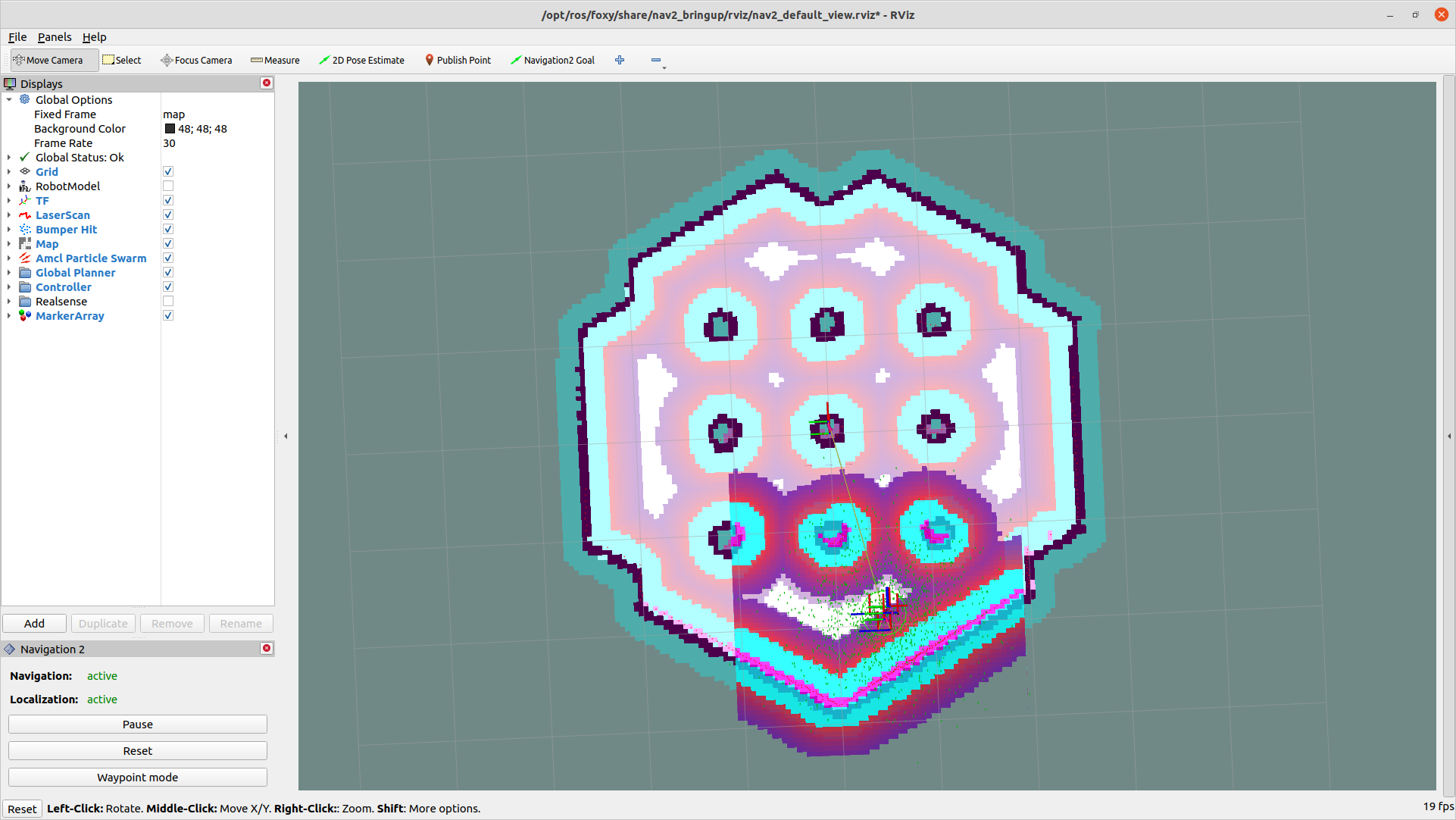Image resolution: width=1456 pixels, height=820 pixels.
Task: Close the Displays panel
Action: tap(267, 83)
